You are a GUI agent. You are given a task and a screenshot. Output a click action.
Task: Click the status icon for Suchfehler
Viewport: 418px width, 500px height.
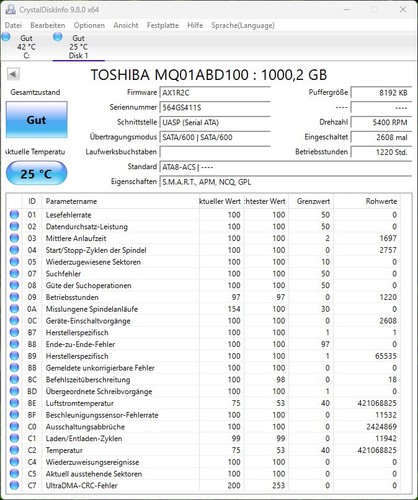pos(14,274)
